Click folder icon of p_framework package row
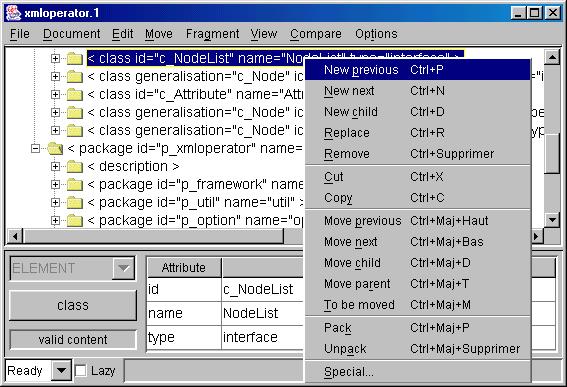567x387 pixels. (x=75, y=184)
